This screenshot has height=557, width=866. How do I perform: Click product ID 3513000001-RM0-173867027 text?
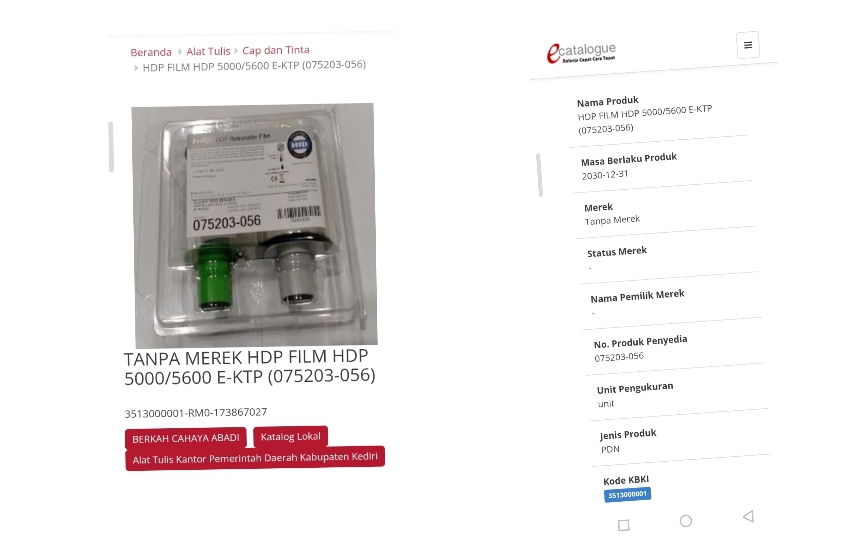point(196,413)
